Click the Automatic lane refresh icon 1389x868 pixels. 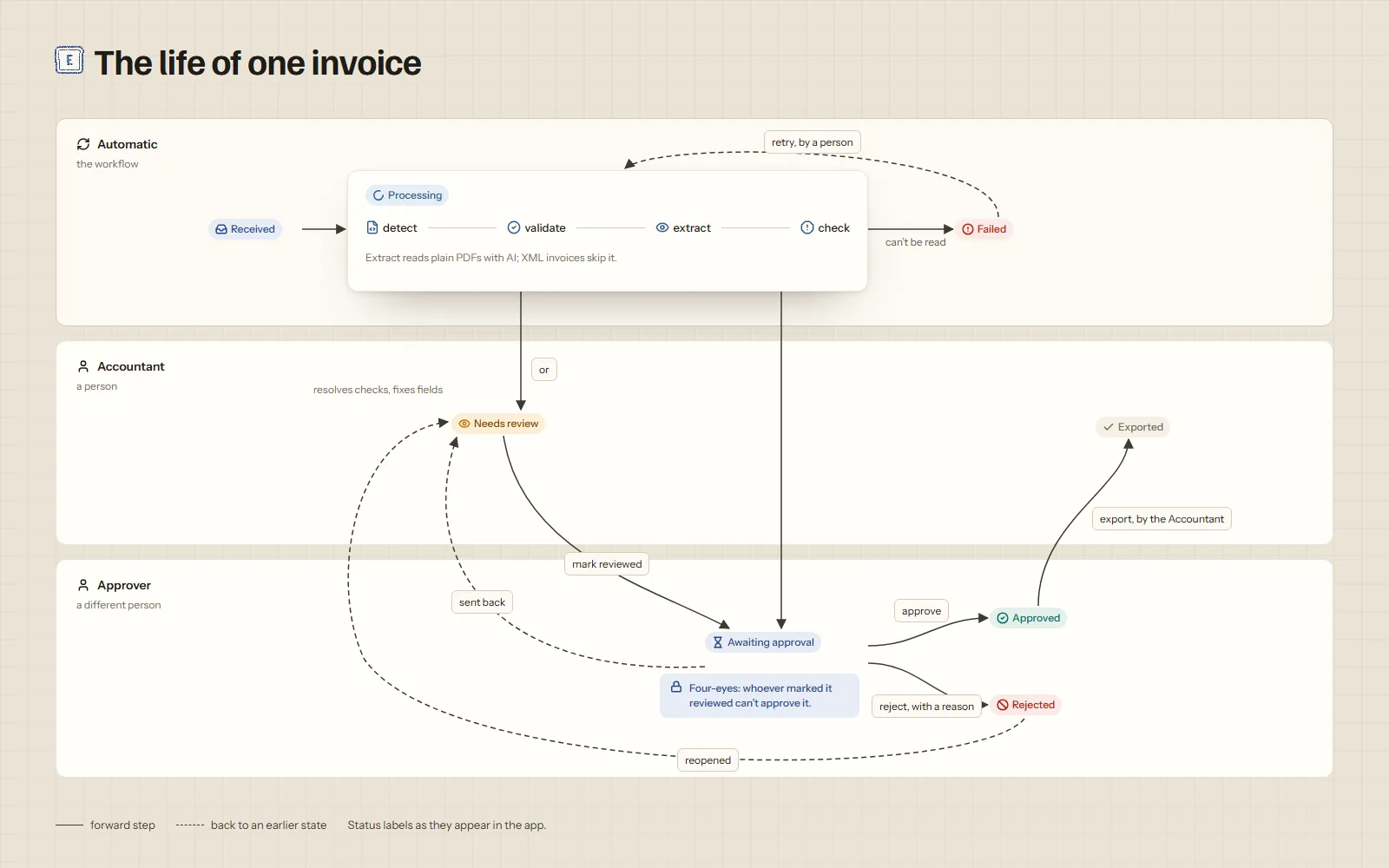(x=83, y=144)
